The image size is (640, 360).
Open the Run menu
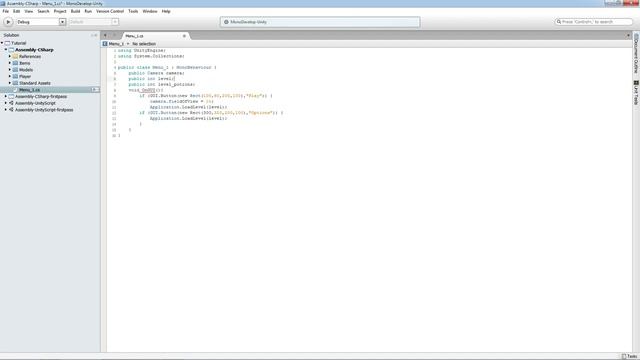[x=88, y=11]
